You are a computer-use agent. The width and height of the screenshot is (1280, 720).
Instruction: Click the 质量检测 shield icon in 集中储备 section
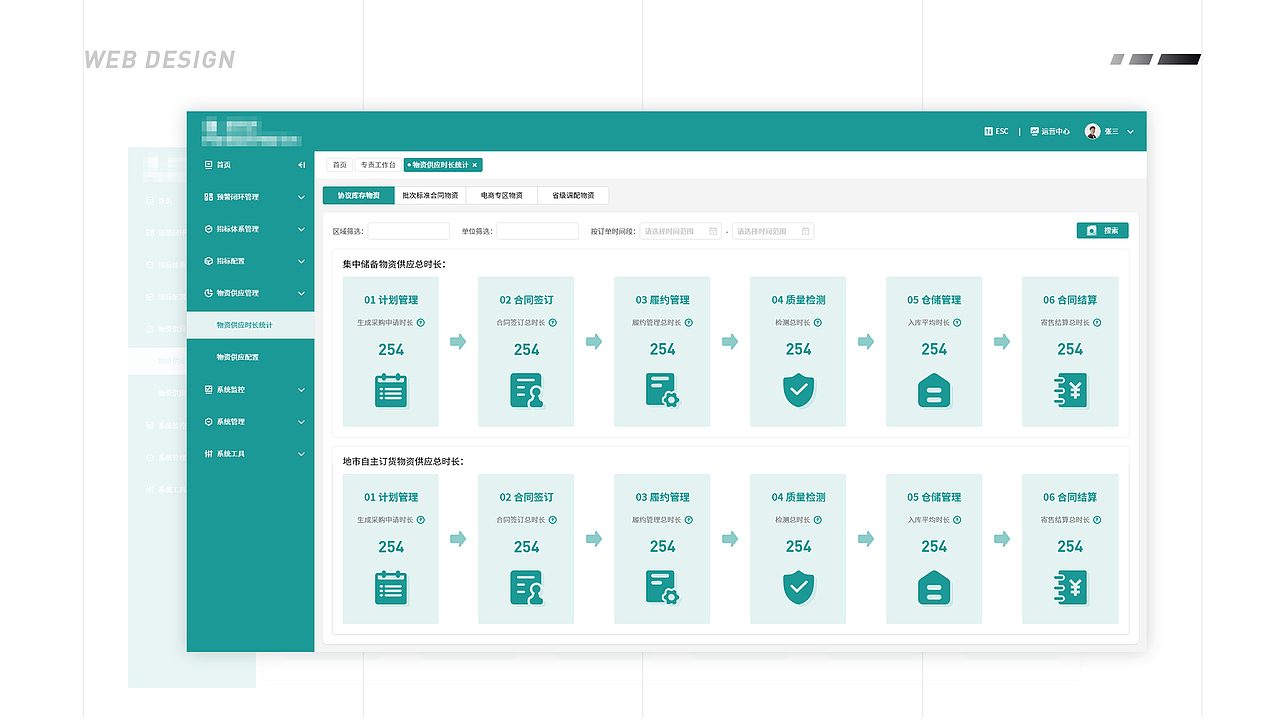click(799, 390)
